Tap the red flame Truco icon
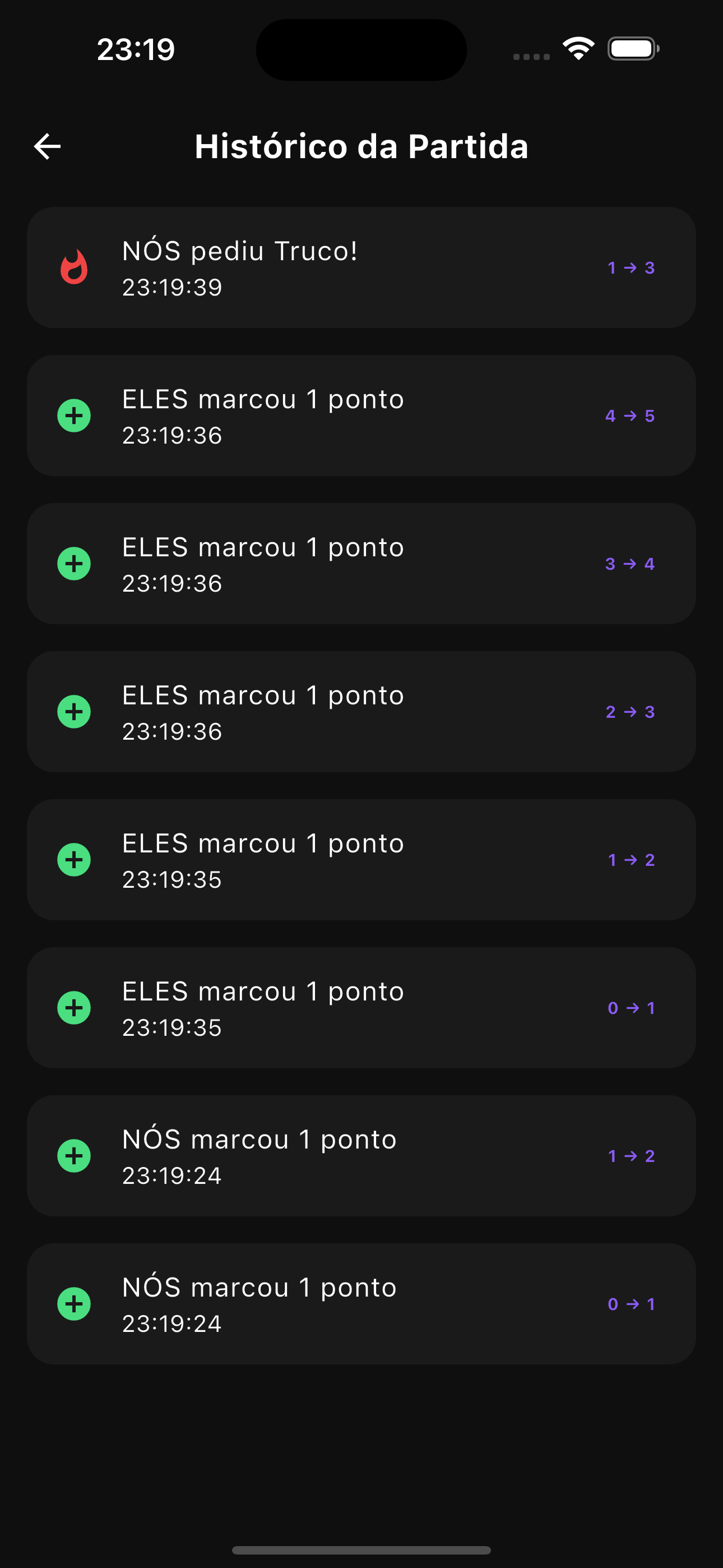The height and width of the screenshot is (1568, 723). (x=73, y=267)
